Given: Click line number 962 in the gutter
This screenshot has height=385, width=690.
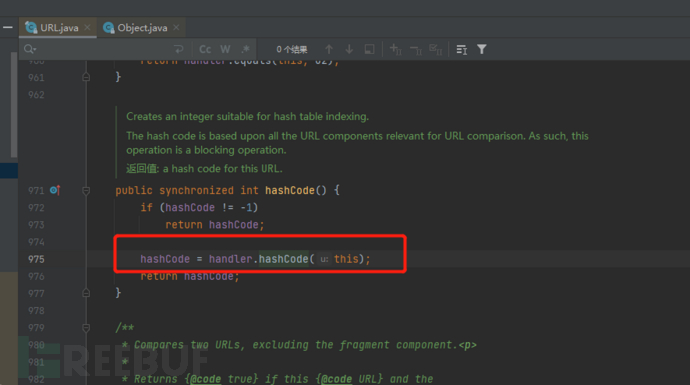Looking at the screenshot, I should tap(36, 95).
